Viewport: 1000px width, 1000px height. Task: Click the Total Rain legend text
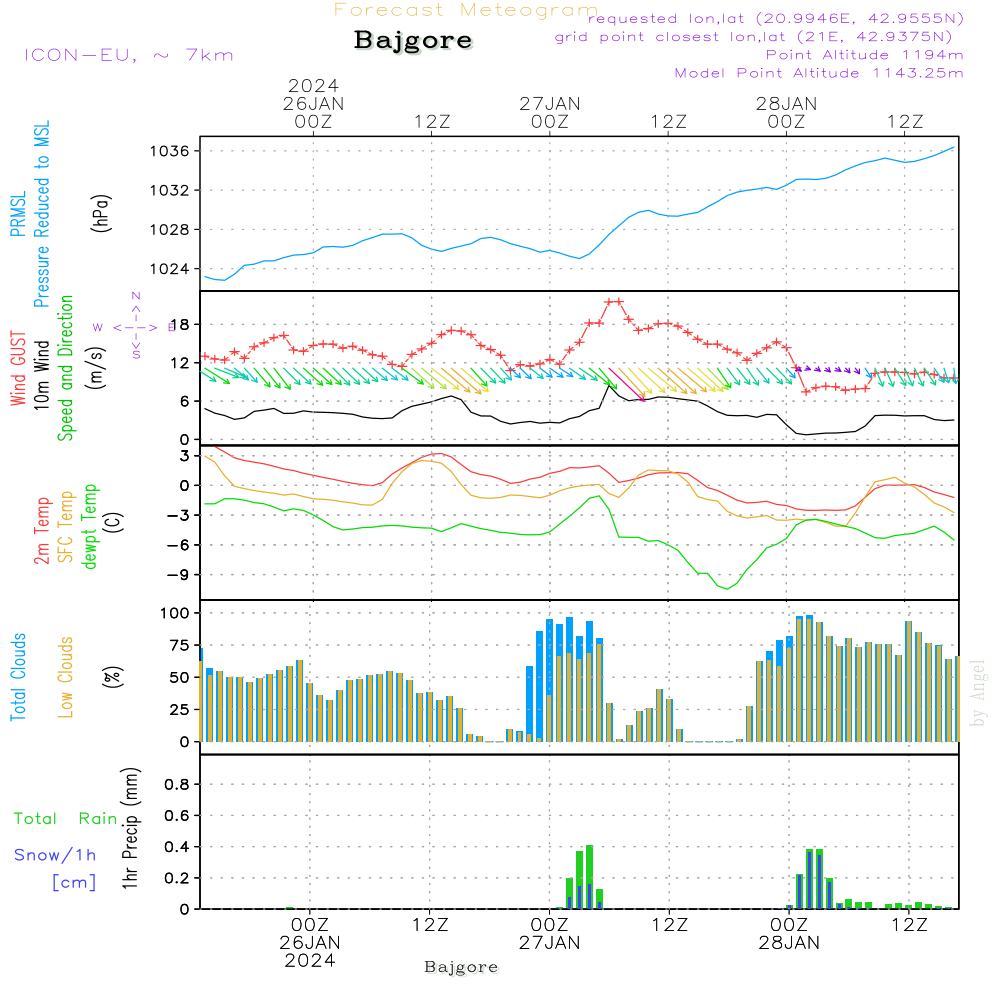click(x=66, y=818)
